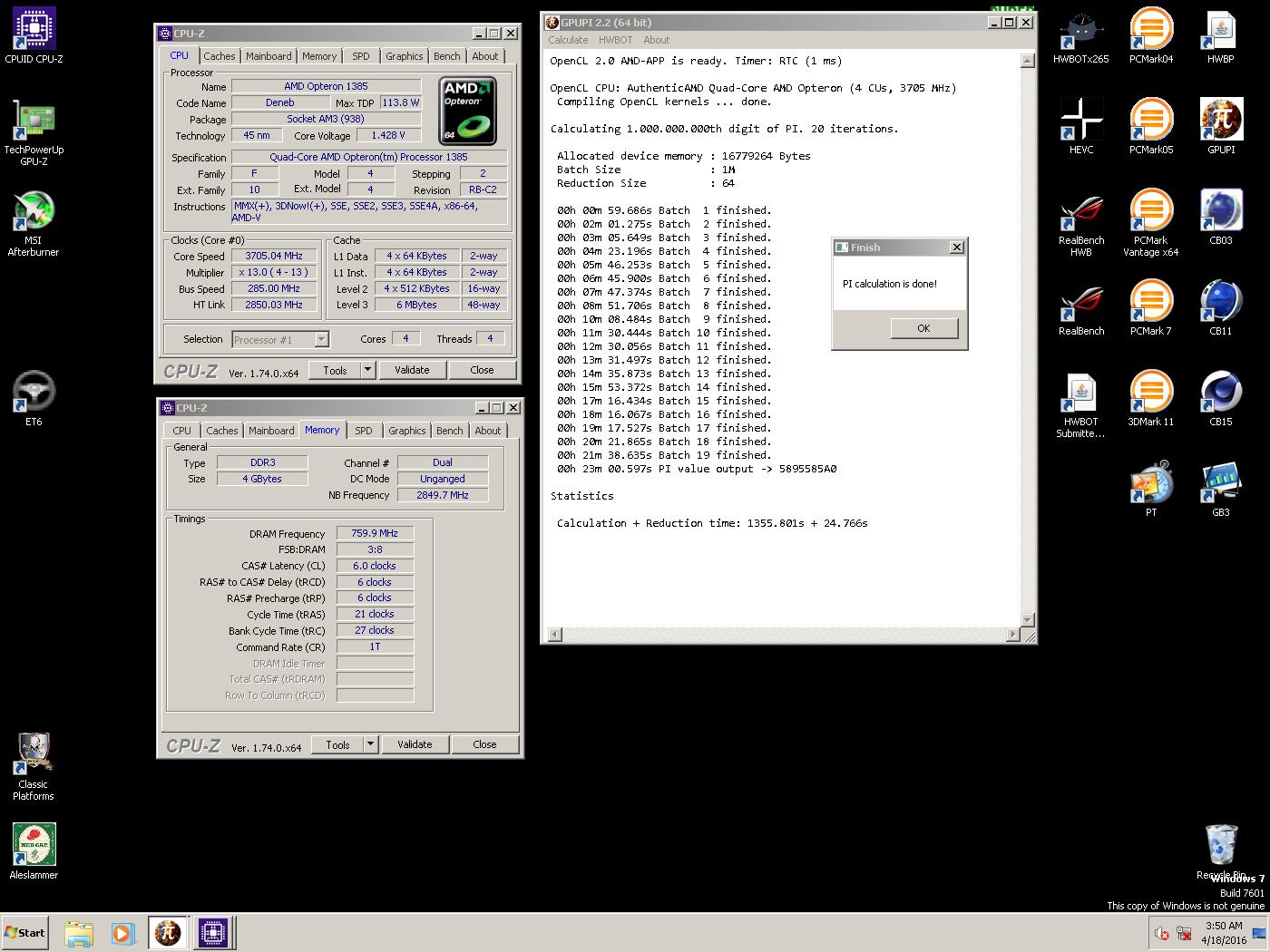The height and width of the screenshot is (952, 1270).
Task: Click GPUPI horizontal scrollbar left arrow
Action: tap(555, 634)
